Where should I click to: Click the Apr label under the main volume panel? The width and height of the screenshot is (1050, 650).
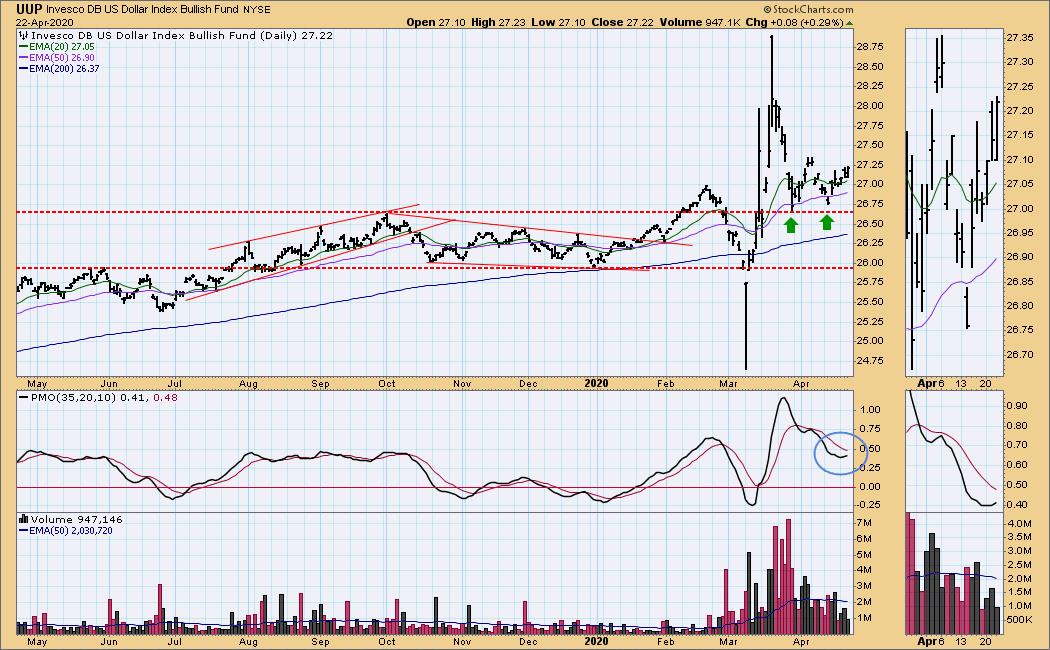(x=801, y=641)
